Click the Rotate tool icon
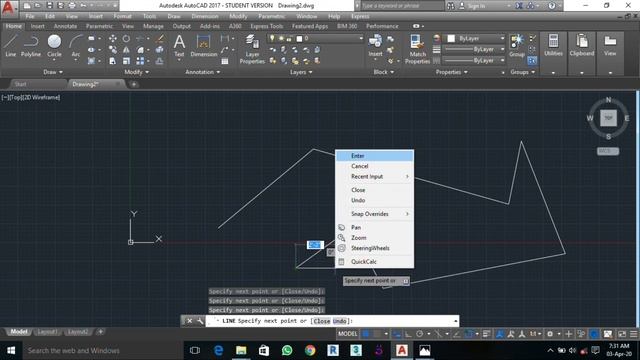The image size is (640, 360). tap(127, 38)
